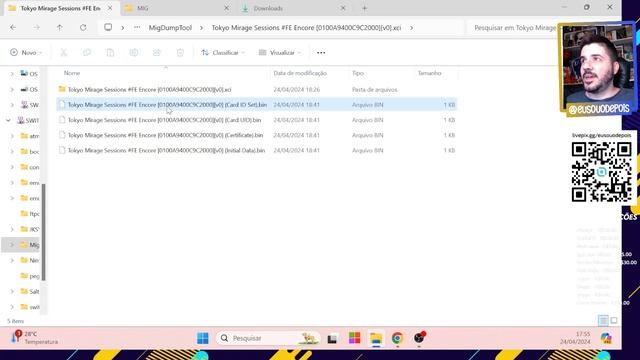Select the SW drive in the tree
The width and height of the screenshot is (640, 360).
[30, 105]
